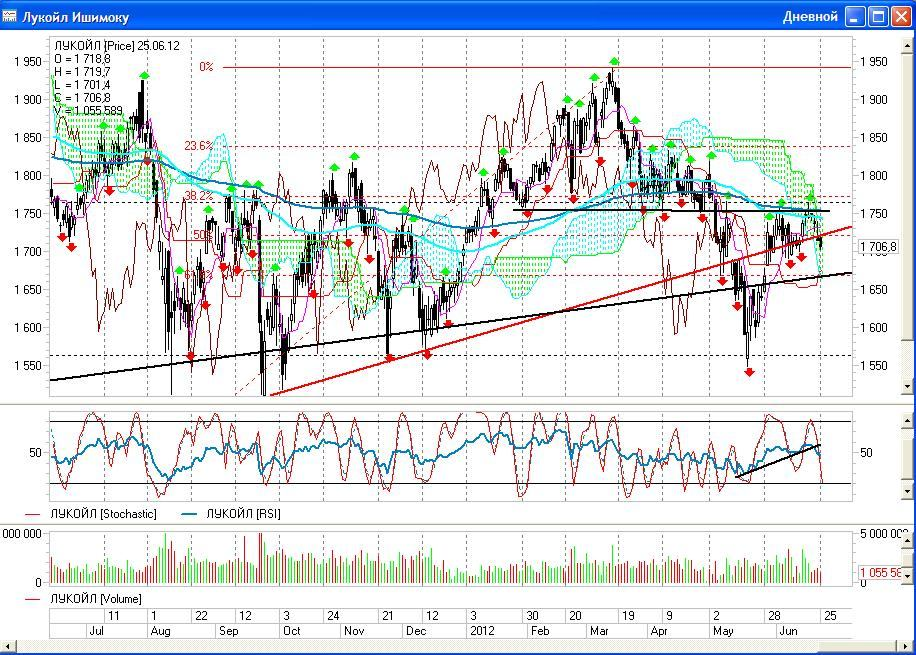Click the RSI legend color line

pyautogui.click(x=190, y=515)
